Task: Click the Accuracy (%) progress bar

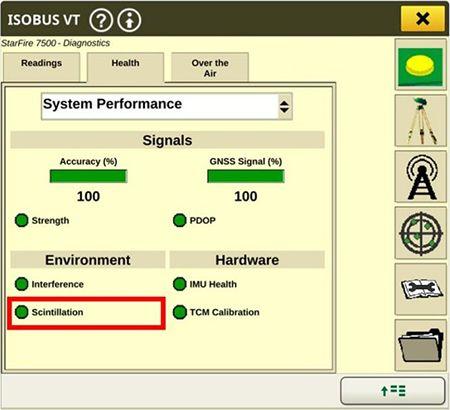Action: (88, 176)
